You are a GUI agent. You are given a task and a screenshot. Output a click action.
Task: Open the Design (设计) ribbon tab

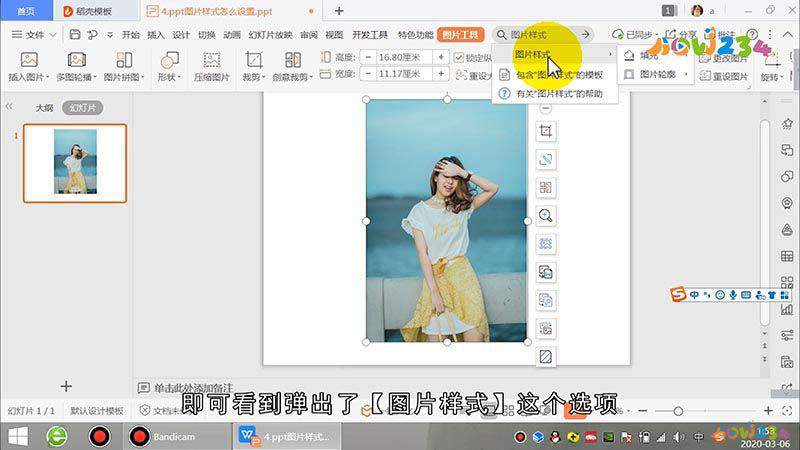pyautogui.click(x=181, y=35)
